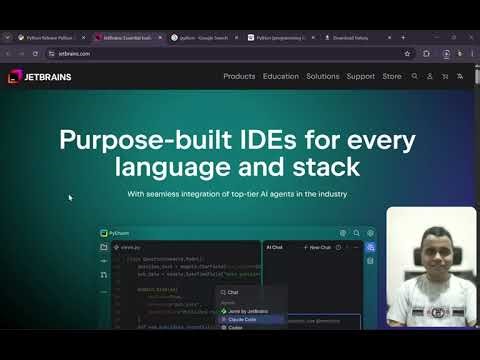The image size is (480, 360).
Task: Click New Chat in the AI panel
Action: tap(317, 247)
